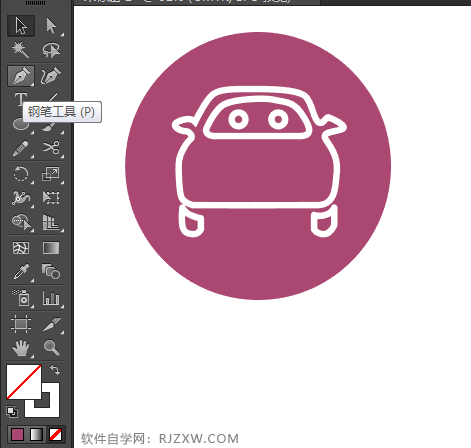Select the Hand tool
This screenshot has width=471, height=448.
(x=21, y=347)
